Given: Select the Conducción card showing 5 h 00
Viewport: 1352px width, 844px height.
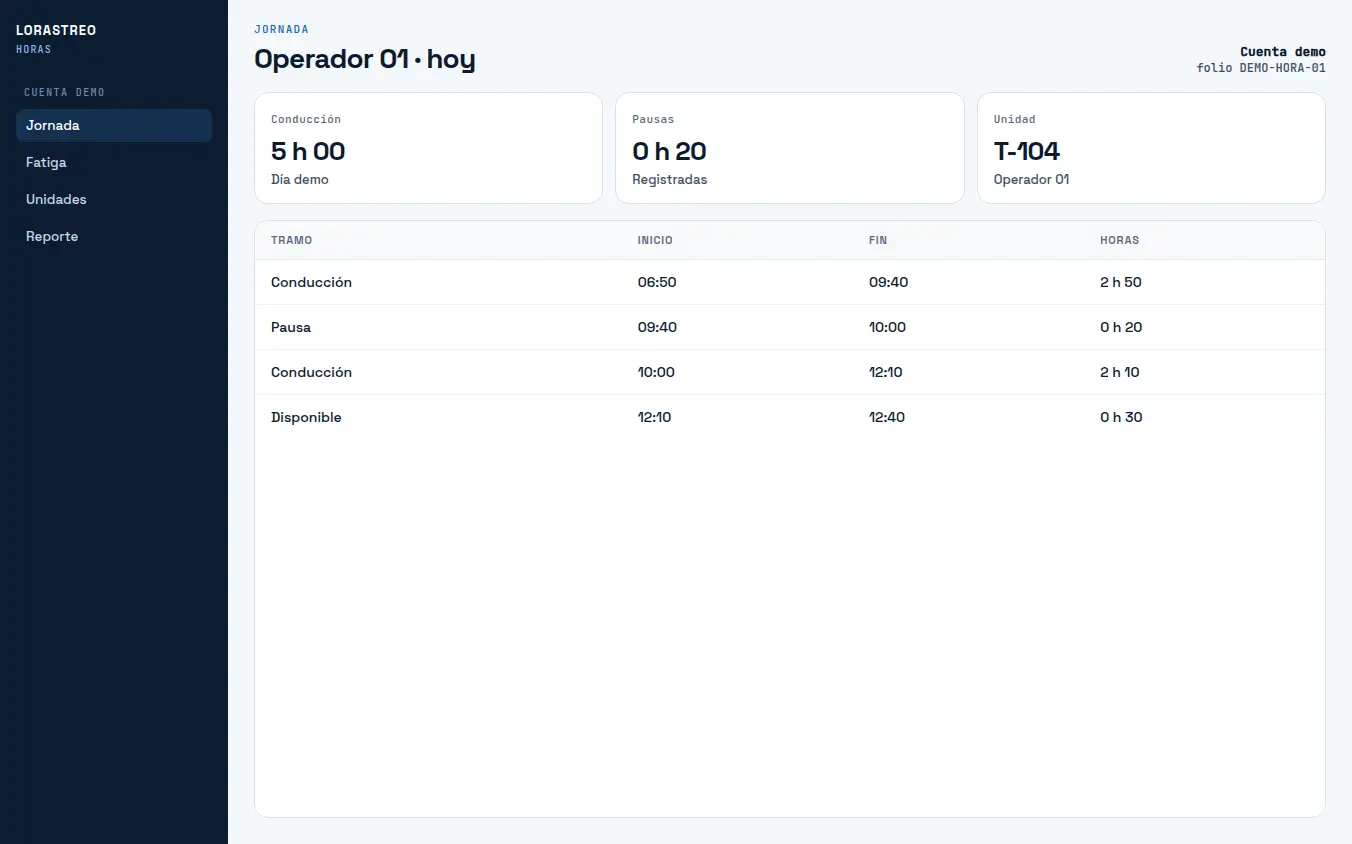Looking at the screenshot, I should (x=428, y=148).
